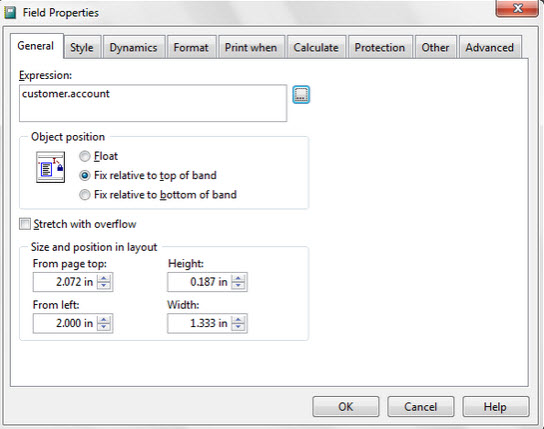Decrease the From left value
Viewport: 544px width, 429px height.
click(x=104, y=327)
